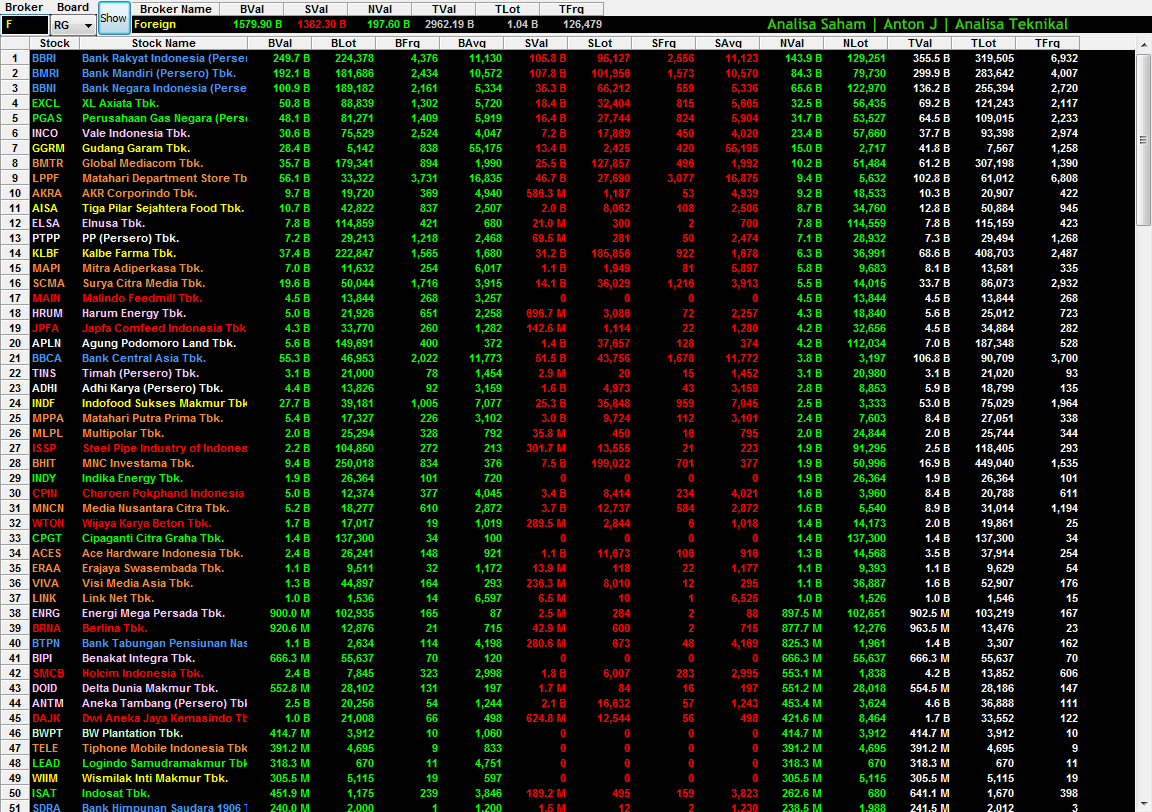The width and height of the screenshot is (1152, 812).
Task: Click Bank Negara Indonesia stock name
Action: (x=164, y=88)
